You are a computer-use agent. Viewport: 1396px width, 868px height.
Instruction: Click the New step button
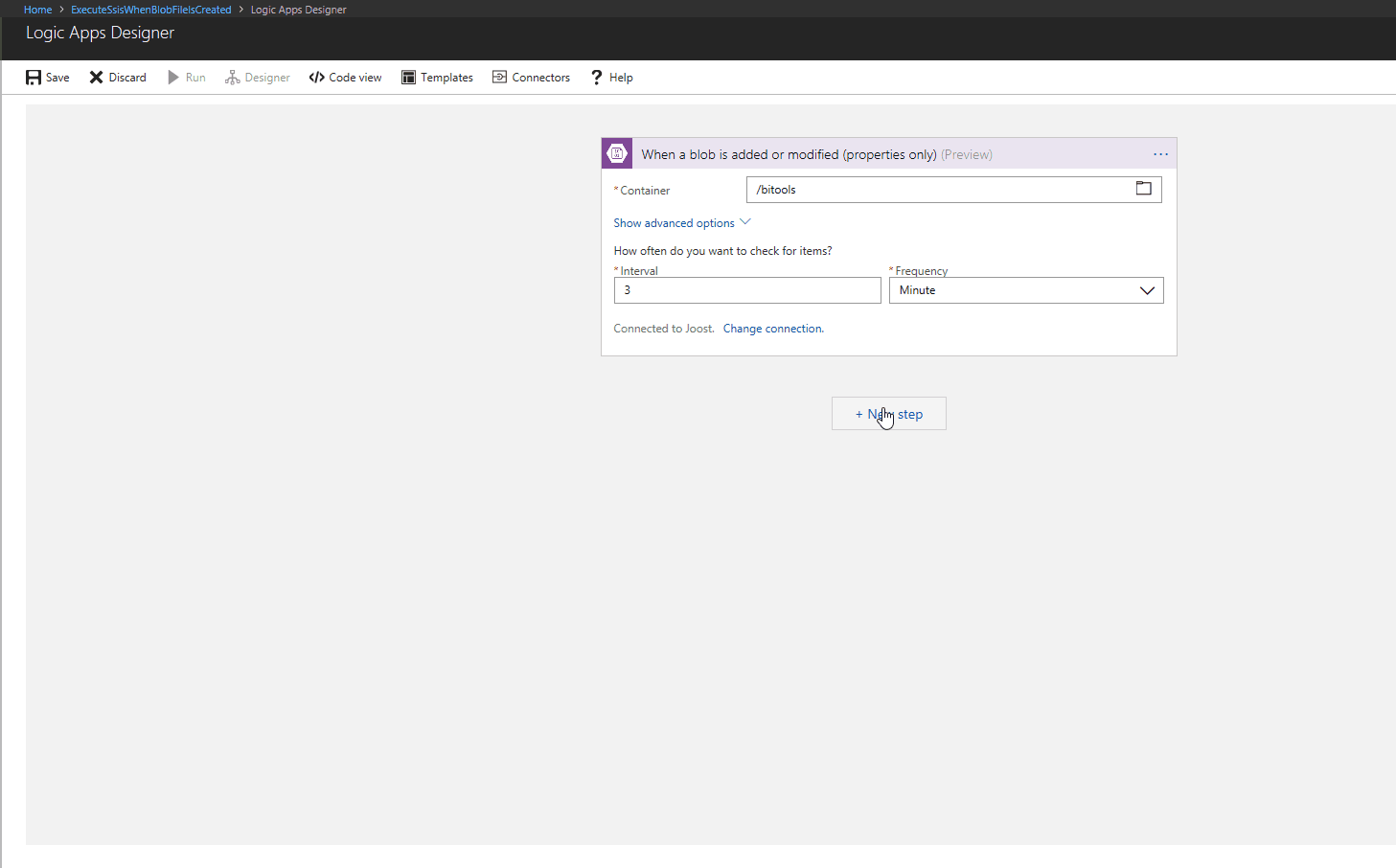(x=888, y=413)
